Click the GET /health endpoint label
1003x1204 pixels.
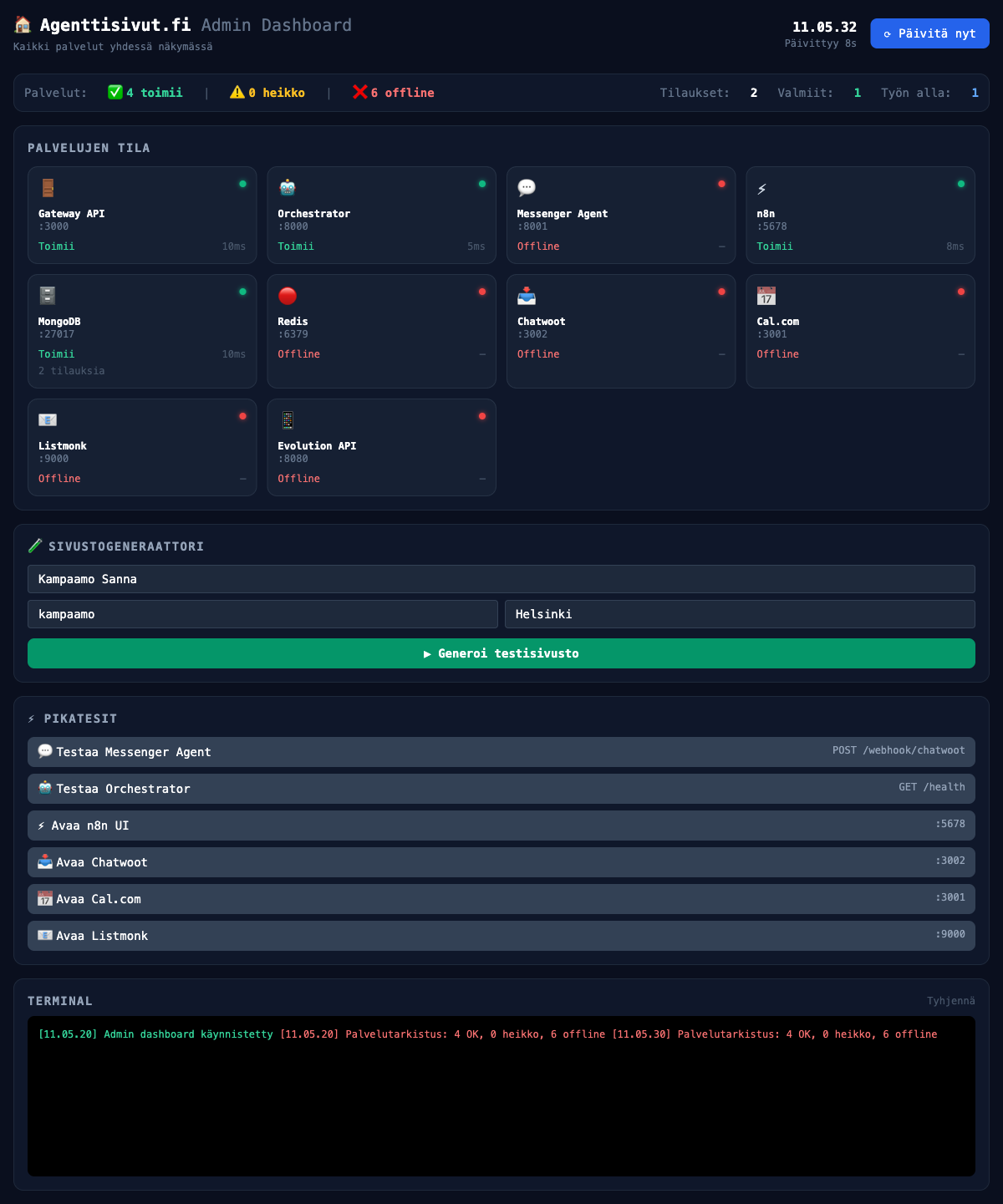click(932, 787)
